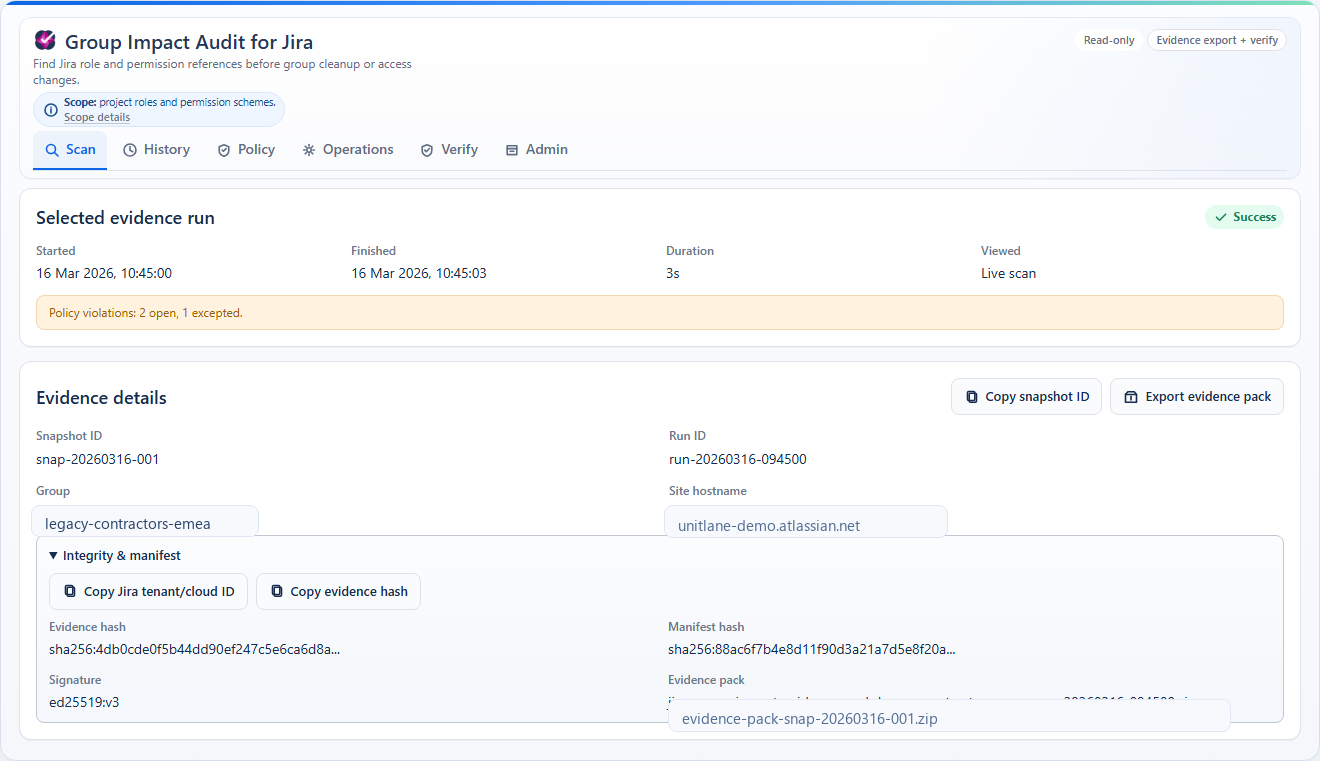
Task: Click the info icon in the Scope banner
Action: 50,110
